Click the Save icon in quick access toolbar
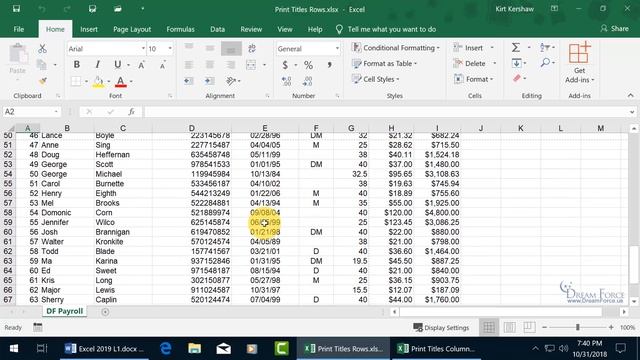 point(16,9)
